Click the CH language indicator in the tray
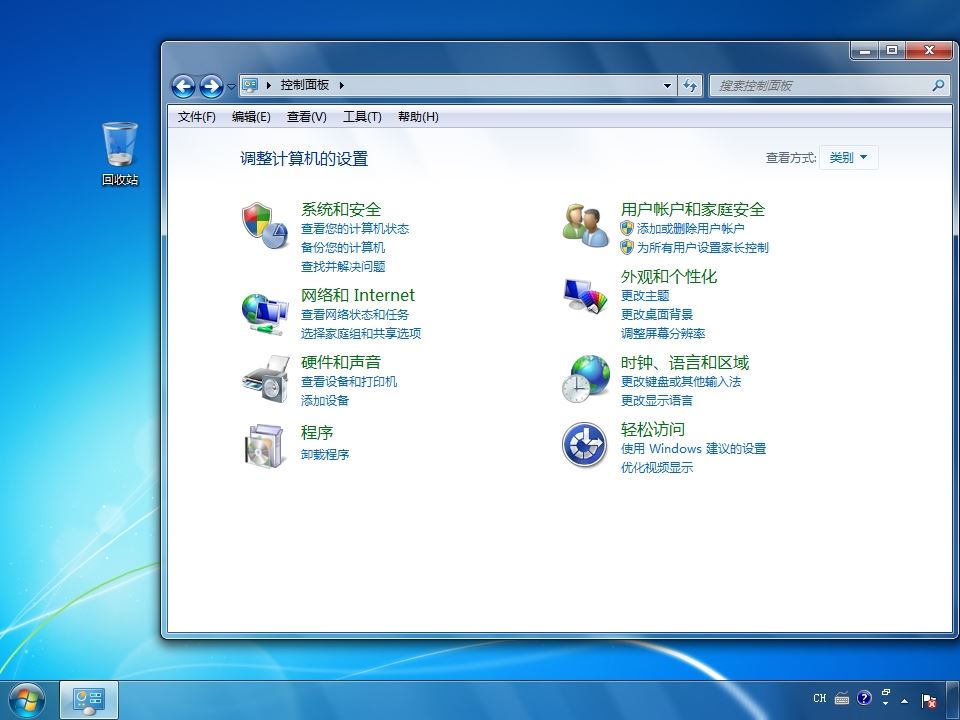This screenshot has width=960, height=720. point(820,698)
